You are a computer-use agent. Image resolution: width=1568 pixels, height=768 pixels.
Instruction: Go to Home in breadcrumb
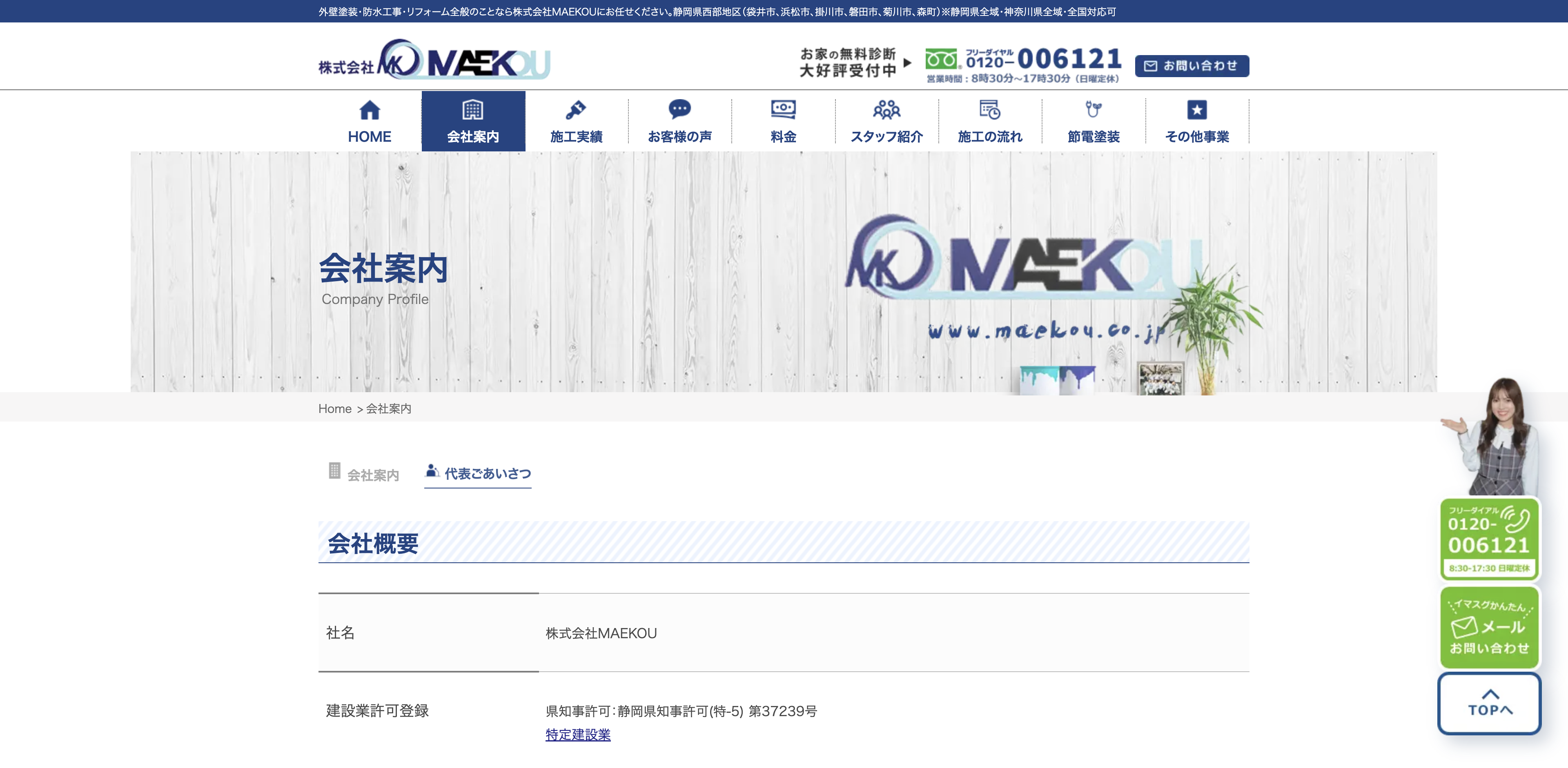(335, 408)
